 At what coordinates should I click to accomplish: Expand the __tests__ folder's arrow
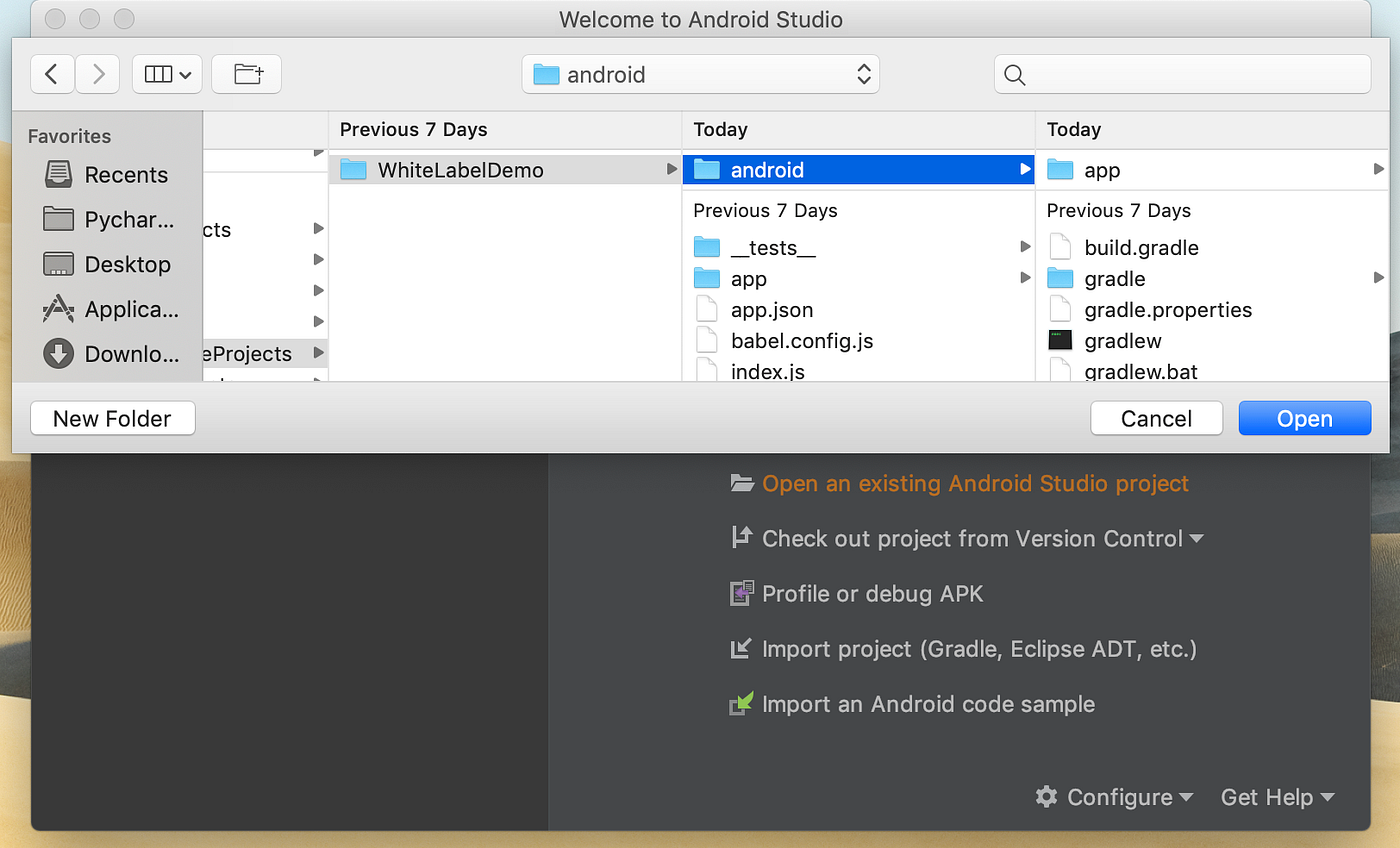click(1025, 247)
